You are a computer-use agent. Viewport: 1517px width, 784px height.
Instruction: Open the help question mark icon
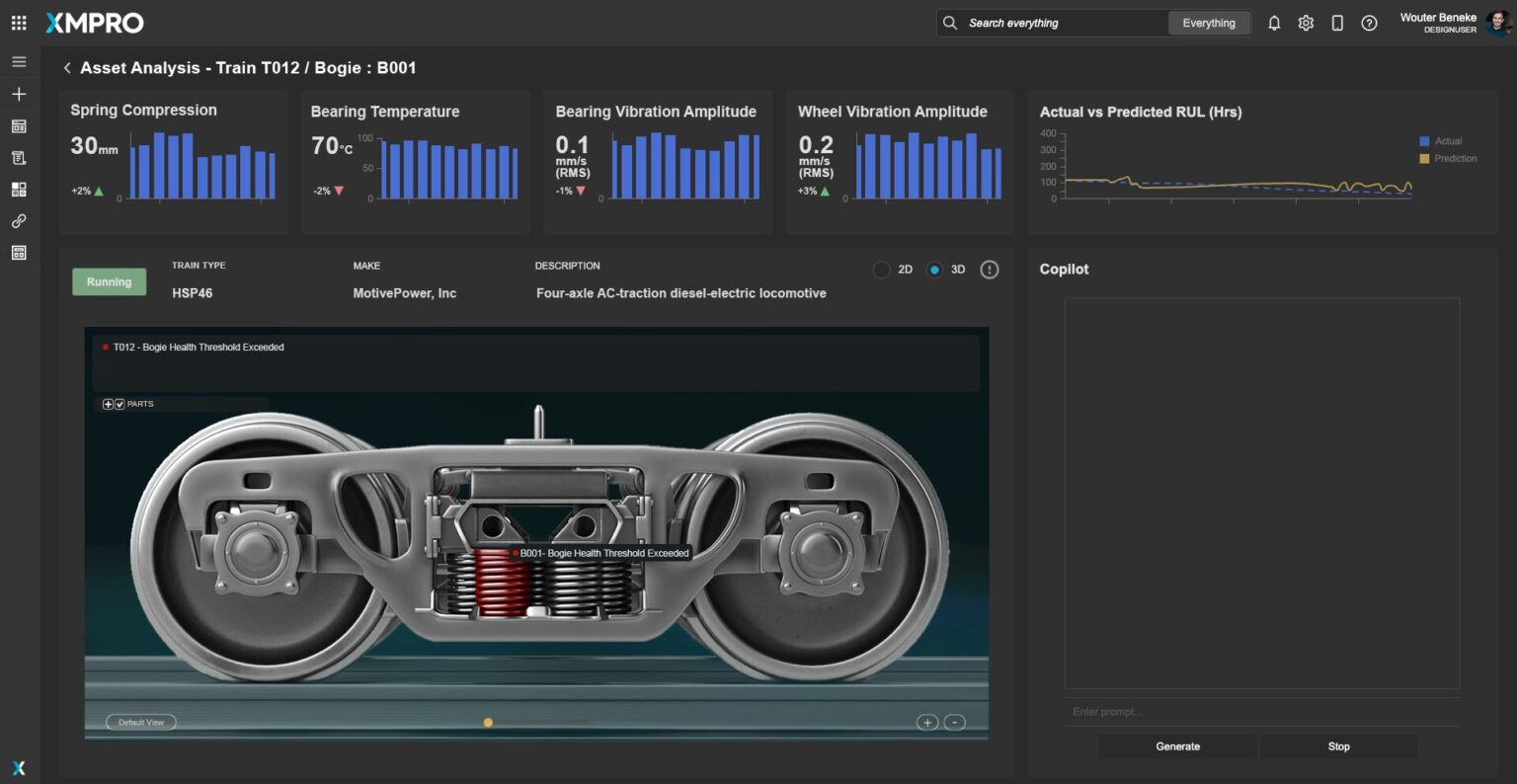tap(1369, 23)
